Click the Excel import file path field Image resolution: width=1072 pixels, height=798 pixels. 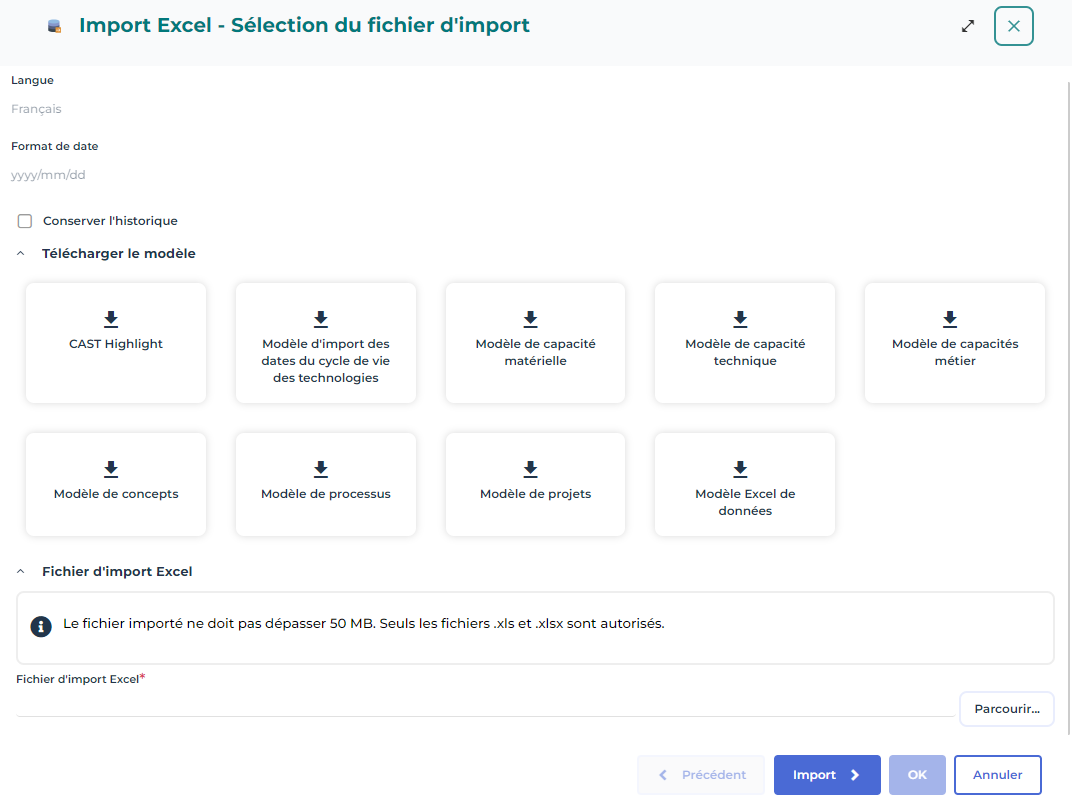[484, 705]
